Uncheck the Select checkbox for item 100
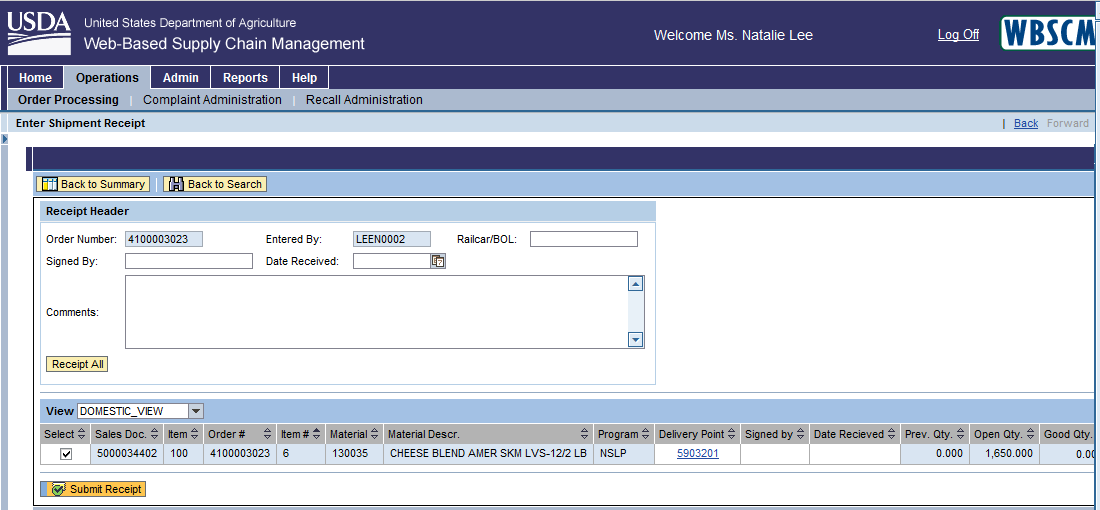 pyautogui.click(x=66, y=454)
